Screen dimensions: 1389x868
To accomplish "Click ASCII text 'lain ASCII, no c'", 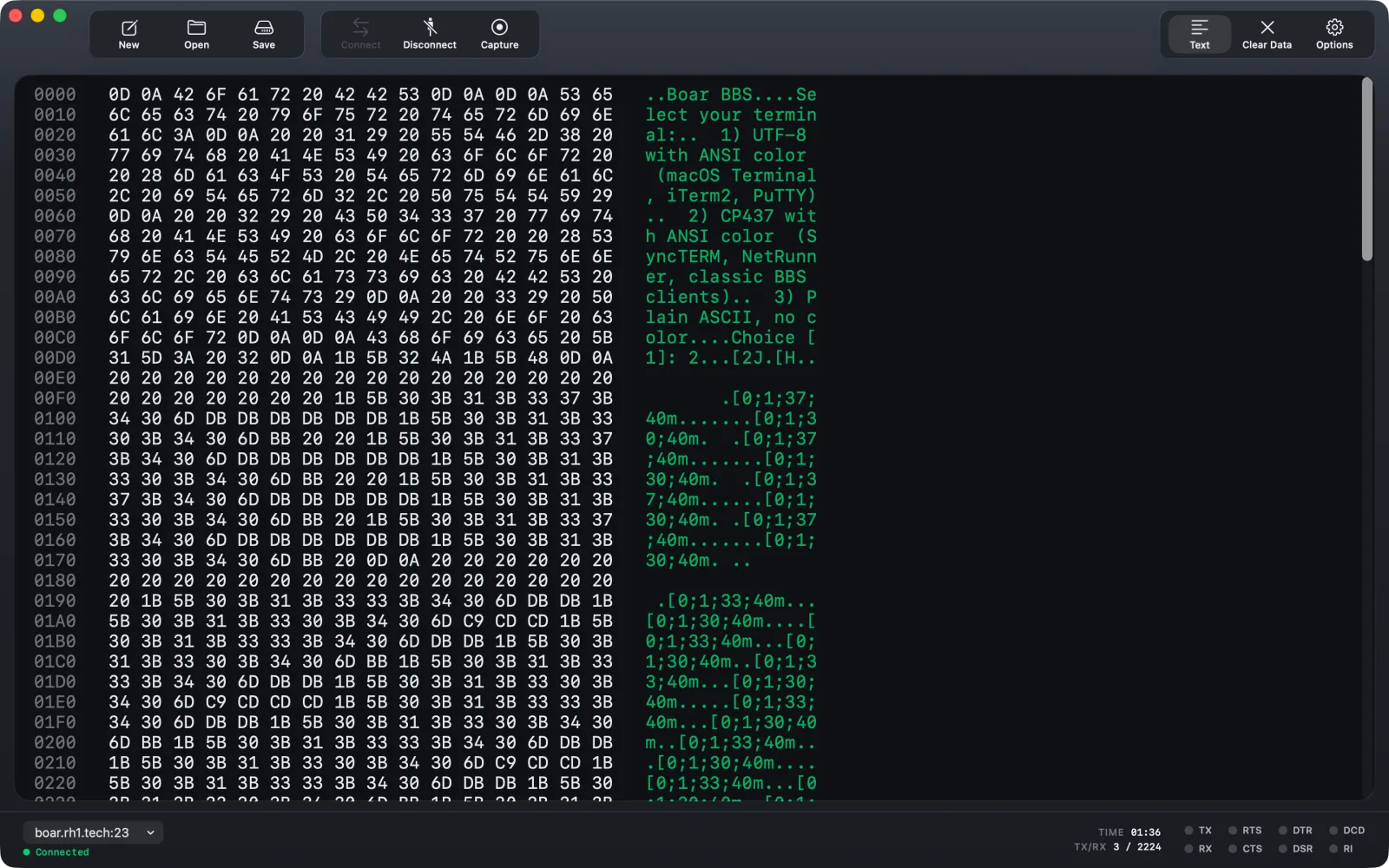I will point(731,317).
